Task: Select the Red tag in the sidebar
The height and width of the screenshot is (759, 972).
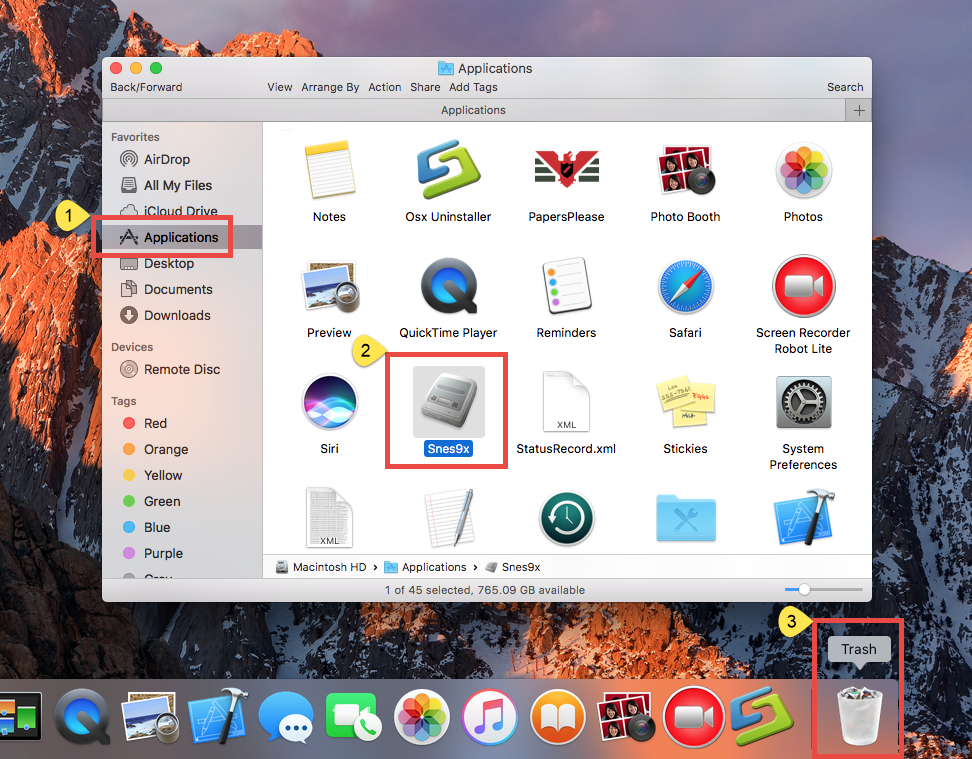Action: [159, 423]
